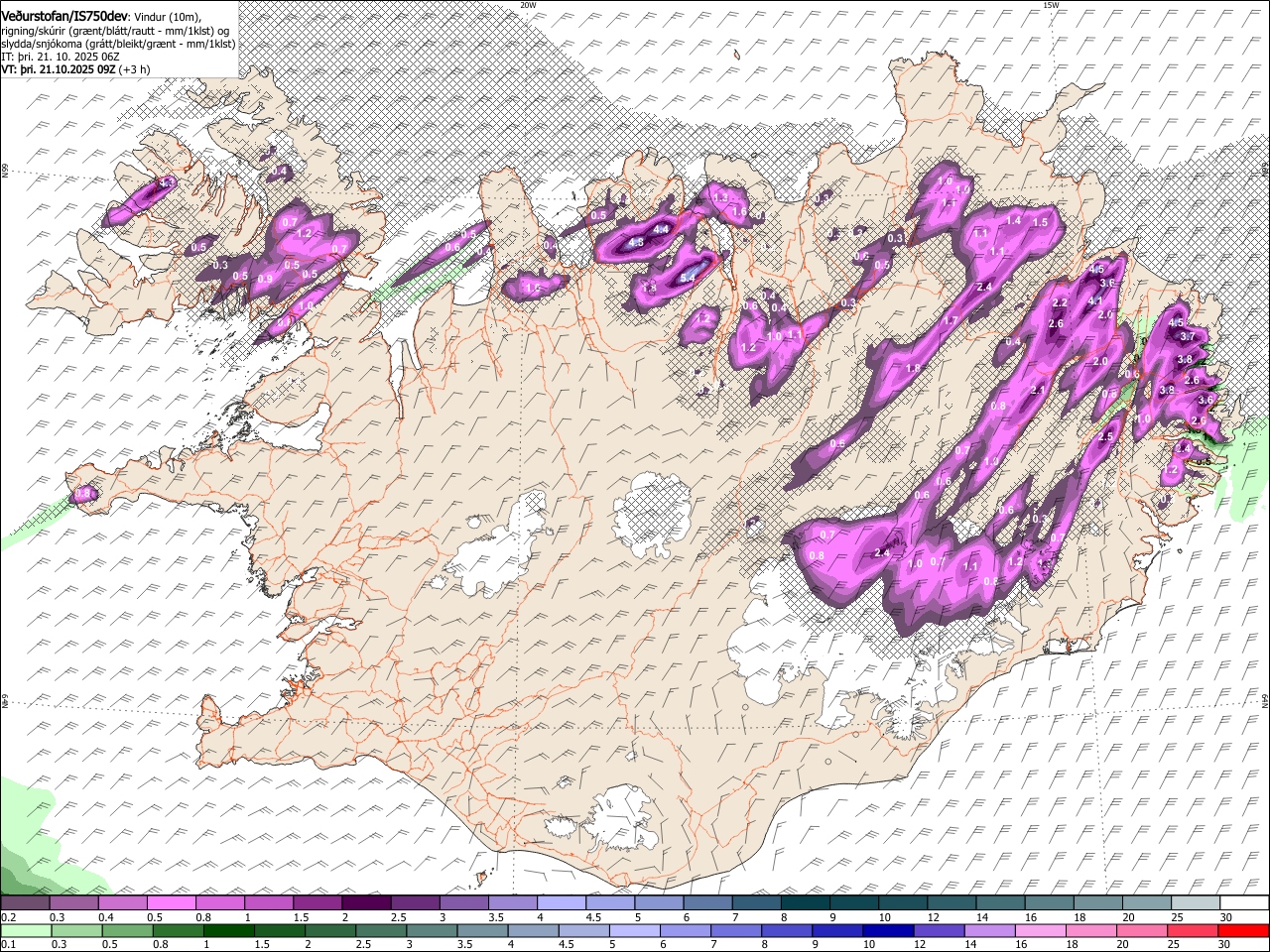Pick the dark purple swatch starting at upper 2
1270x952 pixels.
click(x=365, y=903)
